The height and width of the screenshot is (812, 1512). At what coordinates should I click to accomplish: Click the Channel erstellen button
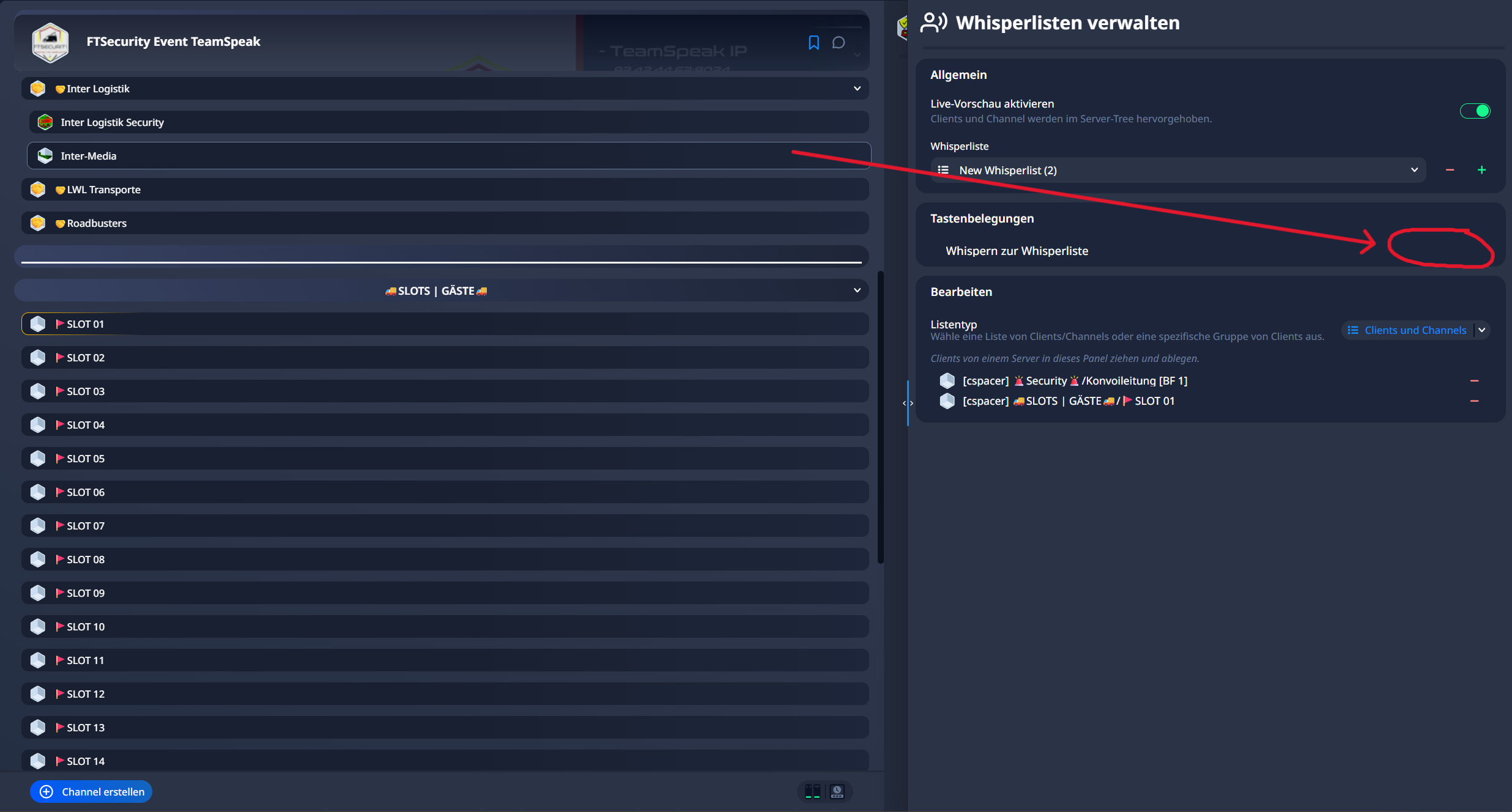[x=91, y=792]
